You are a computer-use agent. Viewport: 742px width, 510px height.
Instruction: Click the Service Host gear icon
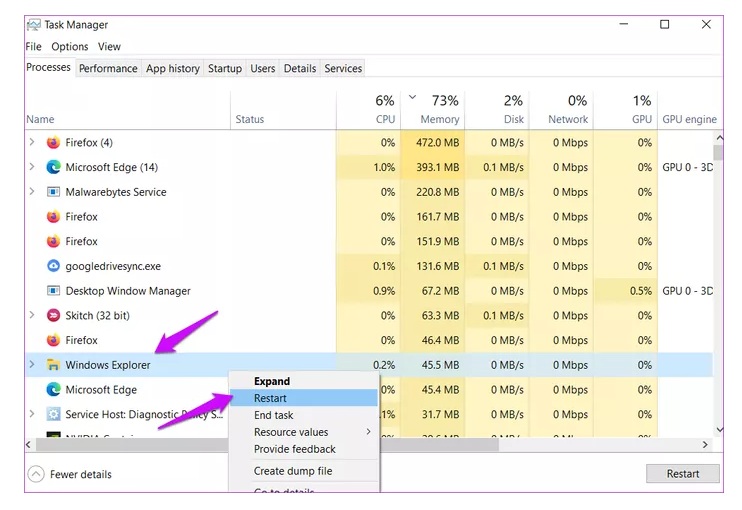point(53,414)
